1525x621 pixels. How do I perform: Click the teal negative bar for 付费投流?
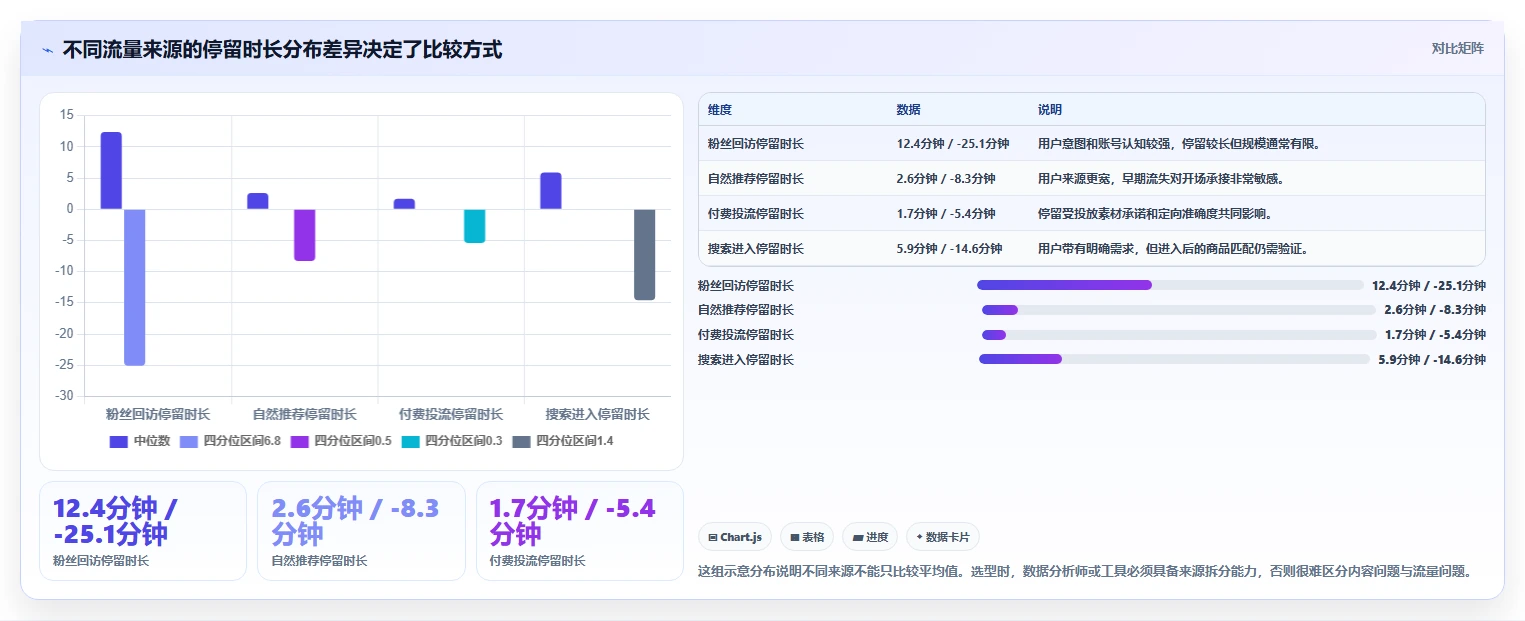click(474, 226)
